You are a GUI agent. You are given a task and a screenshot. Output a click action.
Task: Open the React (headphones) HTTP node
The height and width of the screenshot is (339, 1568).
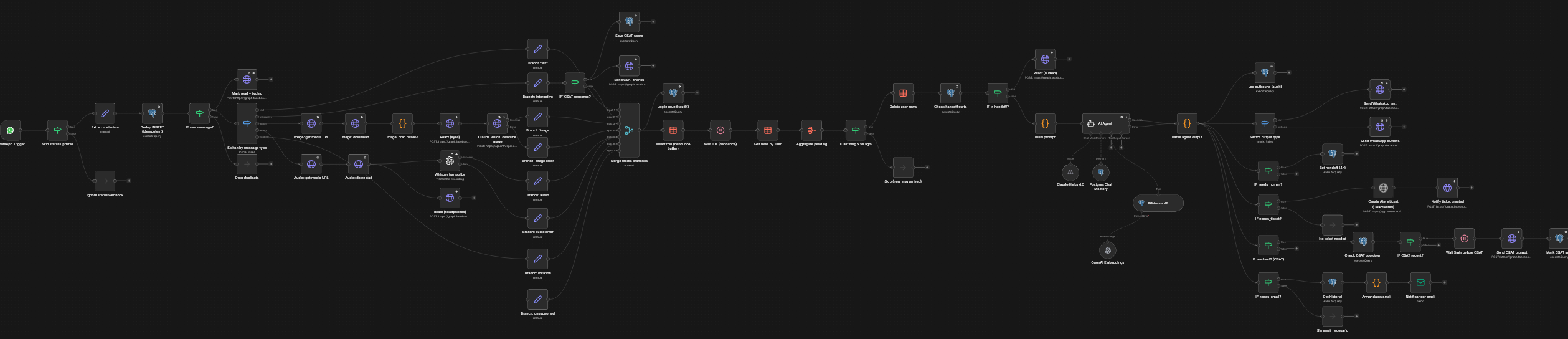pyautogui.click(x=450, y=198)
